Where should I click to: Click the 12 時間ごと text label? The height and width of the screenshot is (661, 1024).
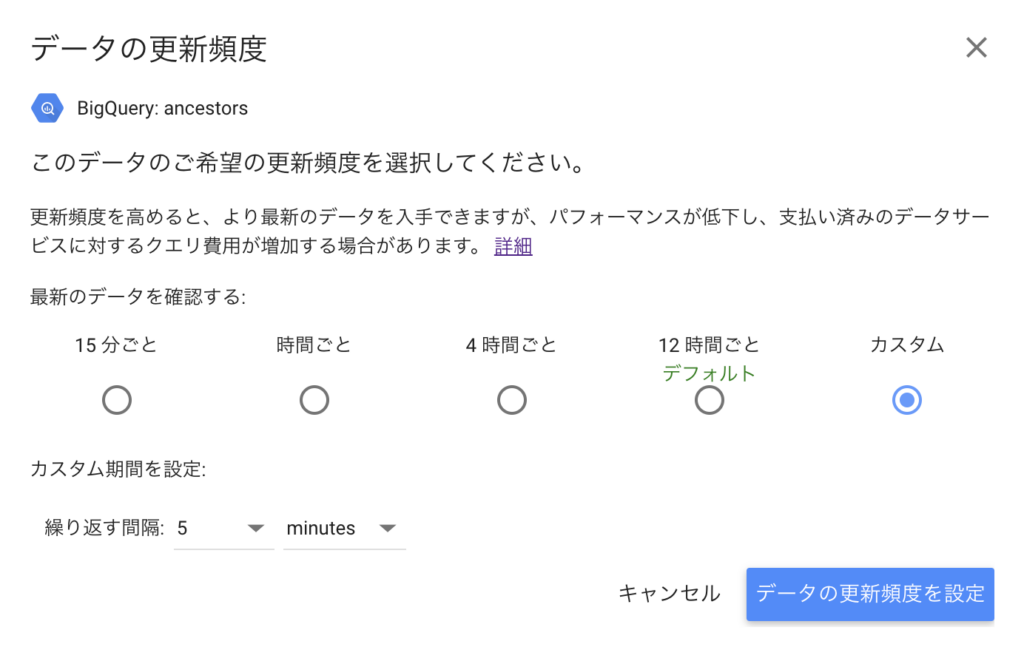click(709, 345)
